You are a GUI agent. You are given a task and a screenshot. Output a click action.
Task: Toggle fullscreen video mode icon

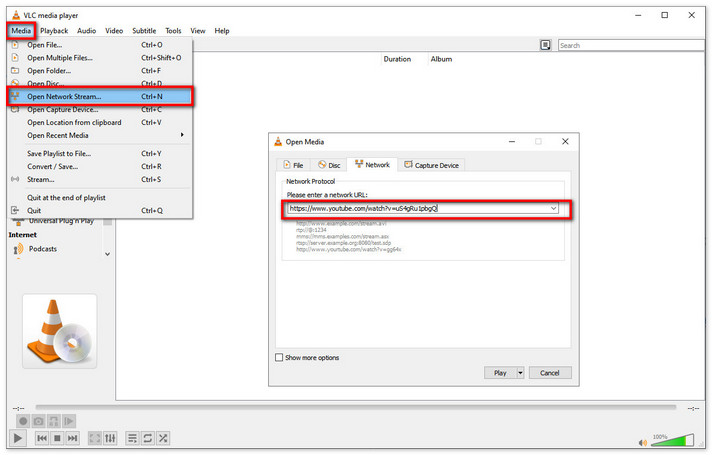click(x=95, y=438)
